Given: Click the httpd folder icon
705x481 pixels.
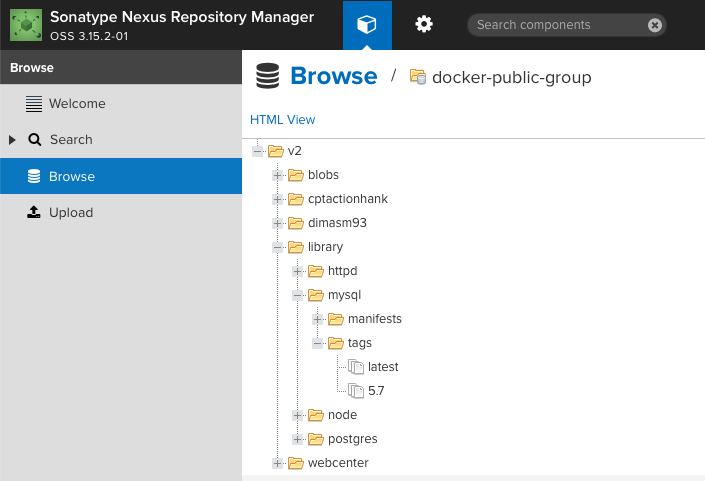Looking at the screenshot, I should (316, 271).
